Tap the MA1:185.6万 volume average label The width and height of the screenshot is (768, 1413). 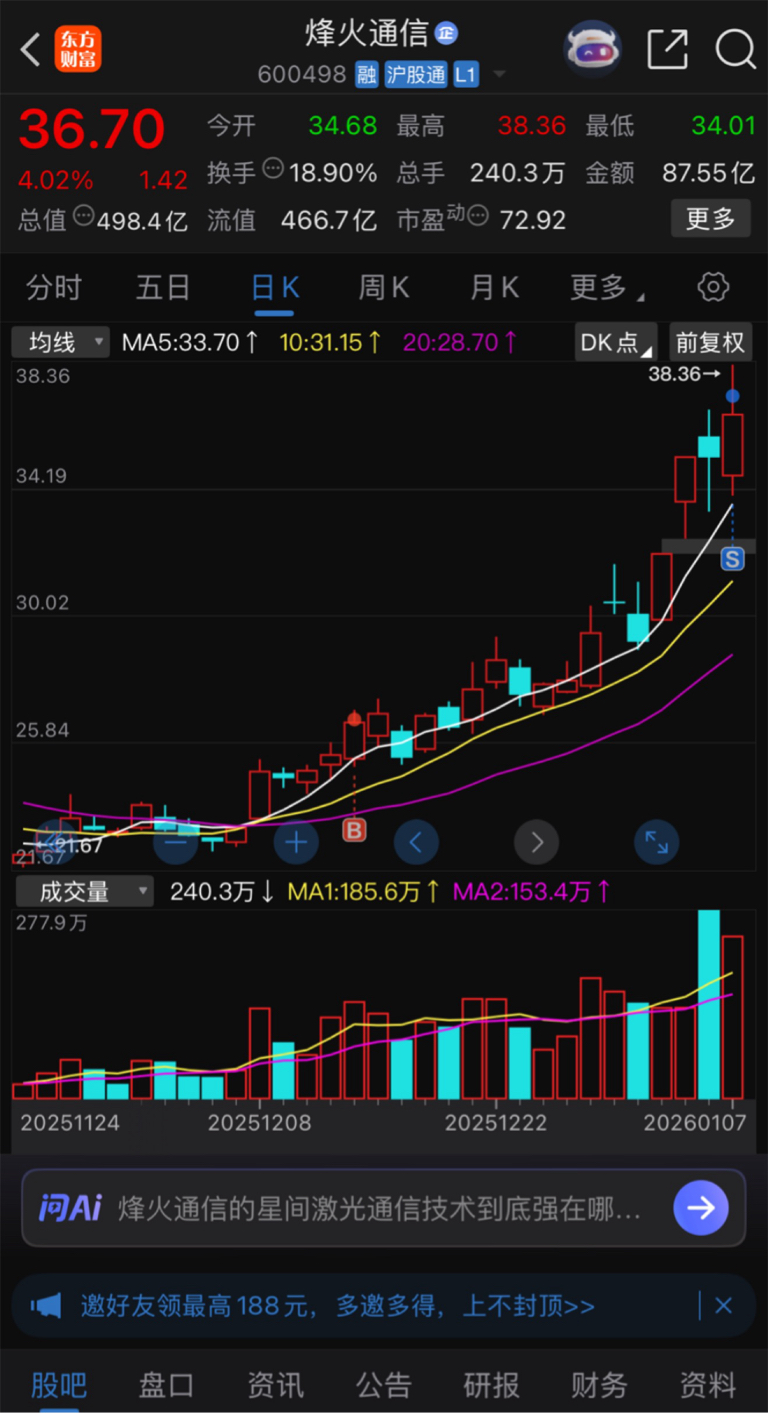(x=364, y=891)
